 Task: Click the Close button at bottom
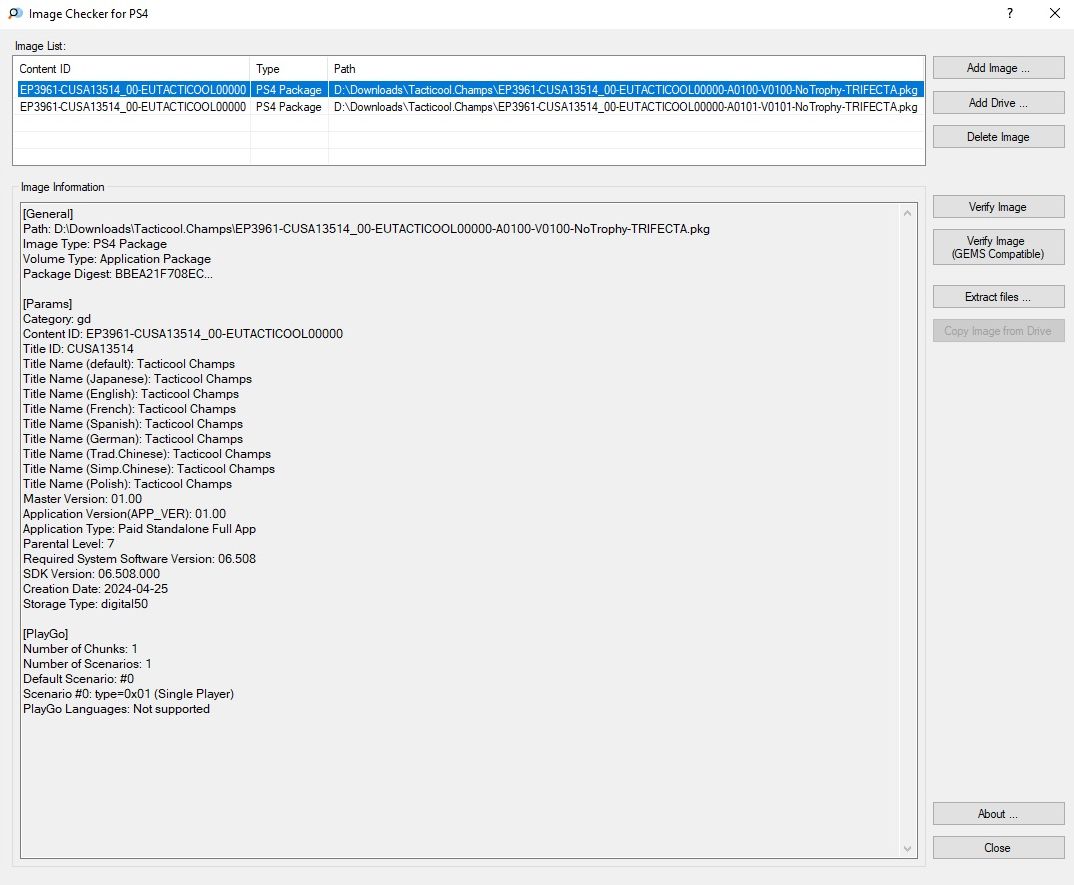click(998, 848)
